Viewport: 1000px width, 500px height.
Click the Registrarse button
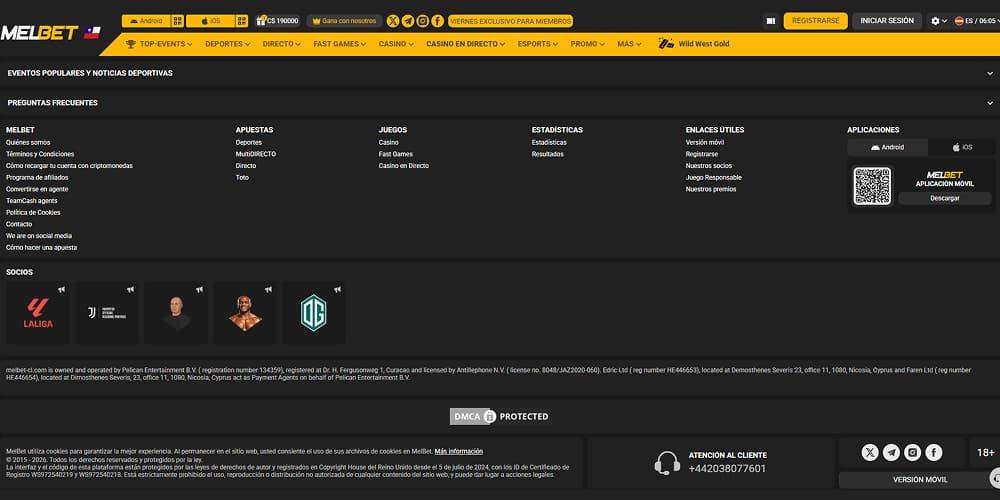pos(816,21)
